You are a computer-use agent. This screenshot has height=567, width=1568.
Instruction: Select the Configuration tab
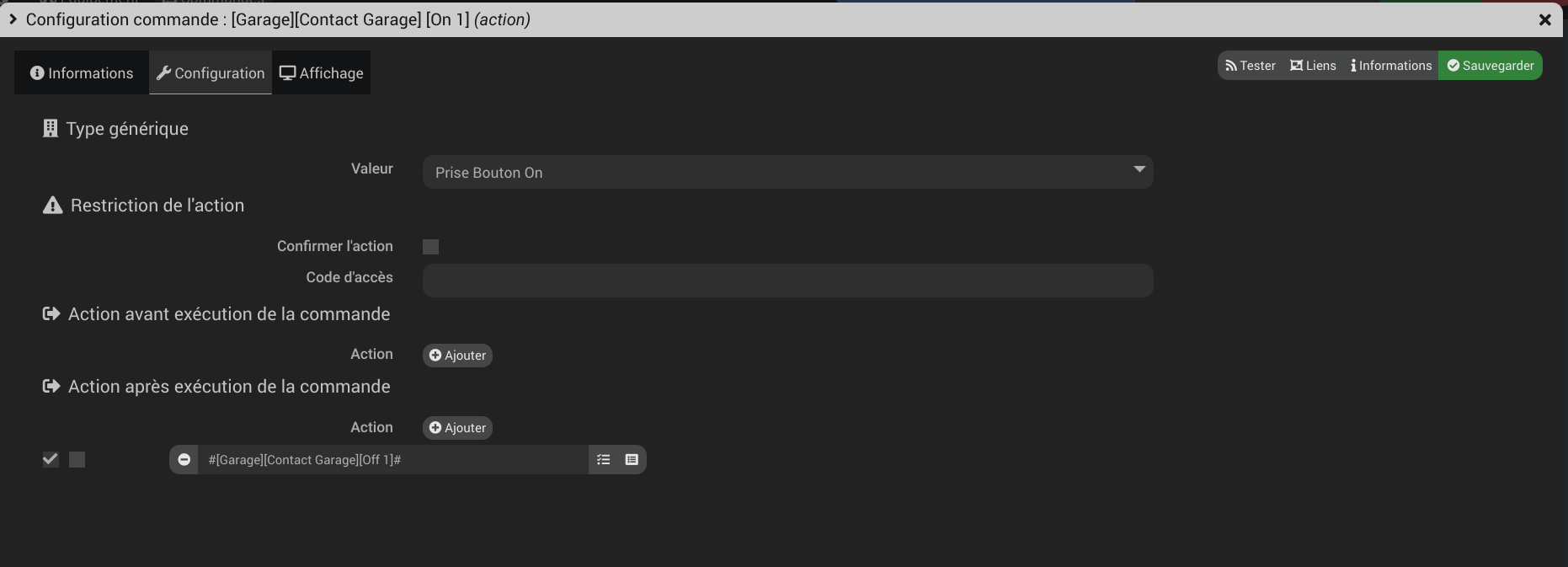[x=211, y=73]
